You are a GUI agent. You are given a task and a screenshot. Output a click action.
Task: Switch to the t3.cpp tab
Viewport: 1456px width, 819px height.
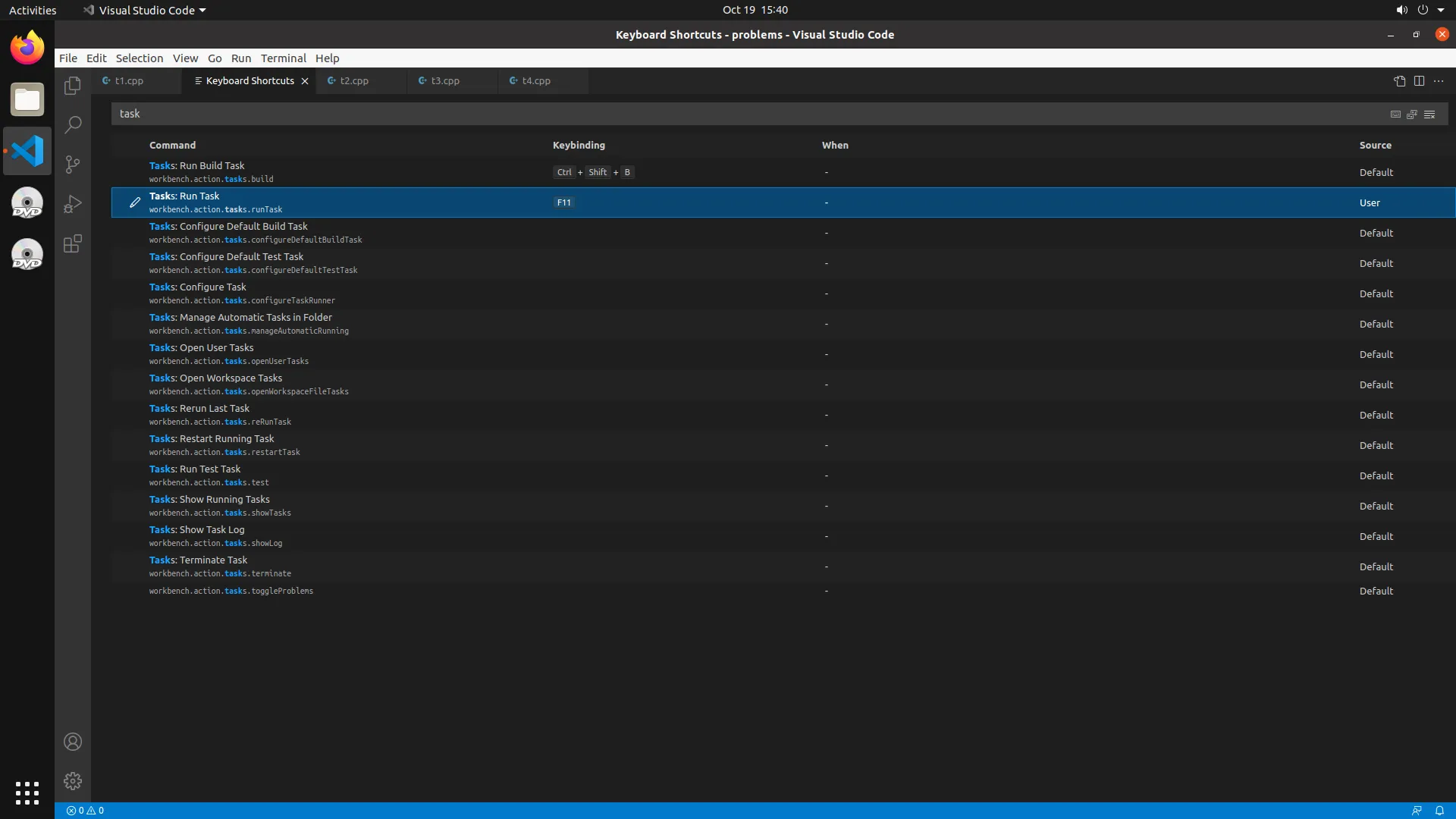(453, 81)
